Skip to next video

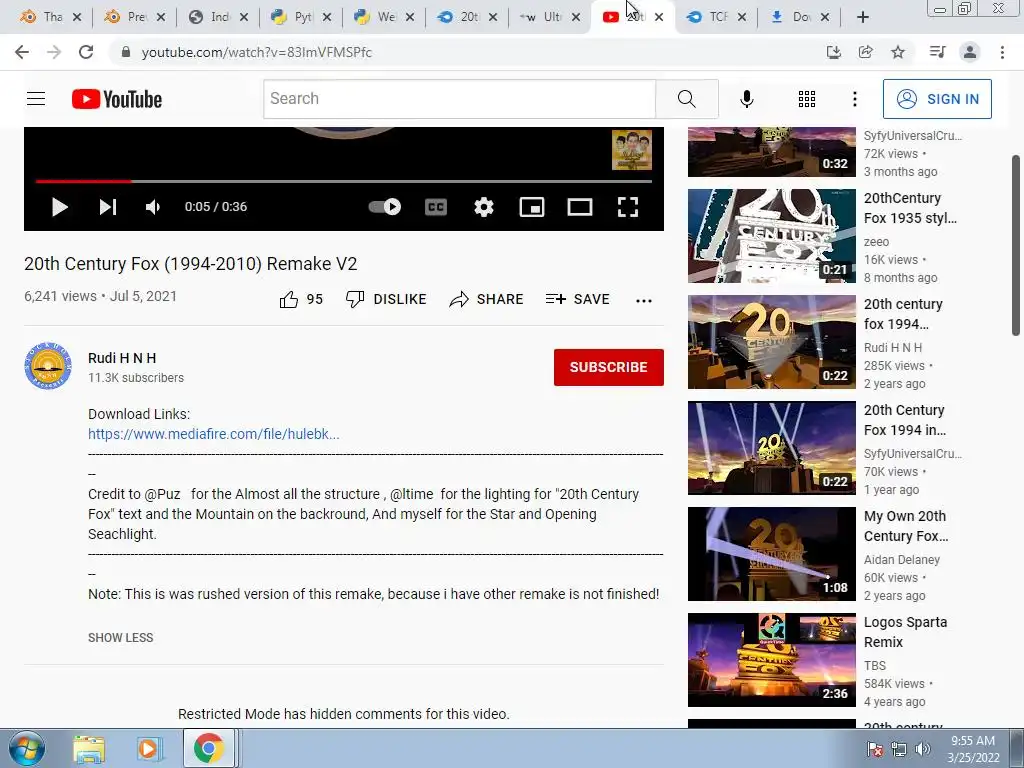(x=108, y=207)
